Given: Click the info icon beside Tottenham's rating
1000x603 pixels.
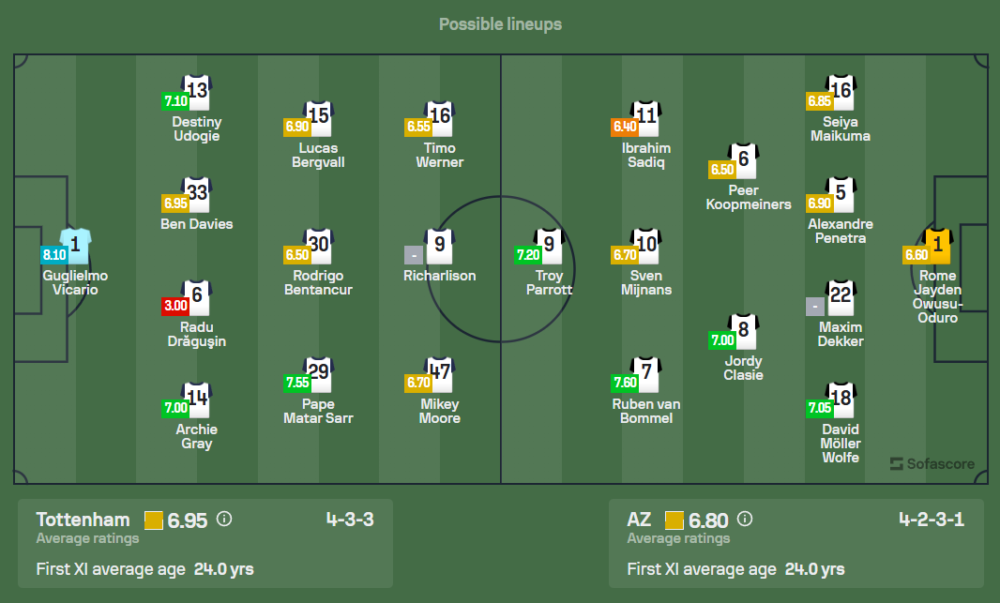Looking at the screenshot, I should point(224,519).
